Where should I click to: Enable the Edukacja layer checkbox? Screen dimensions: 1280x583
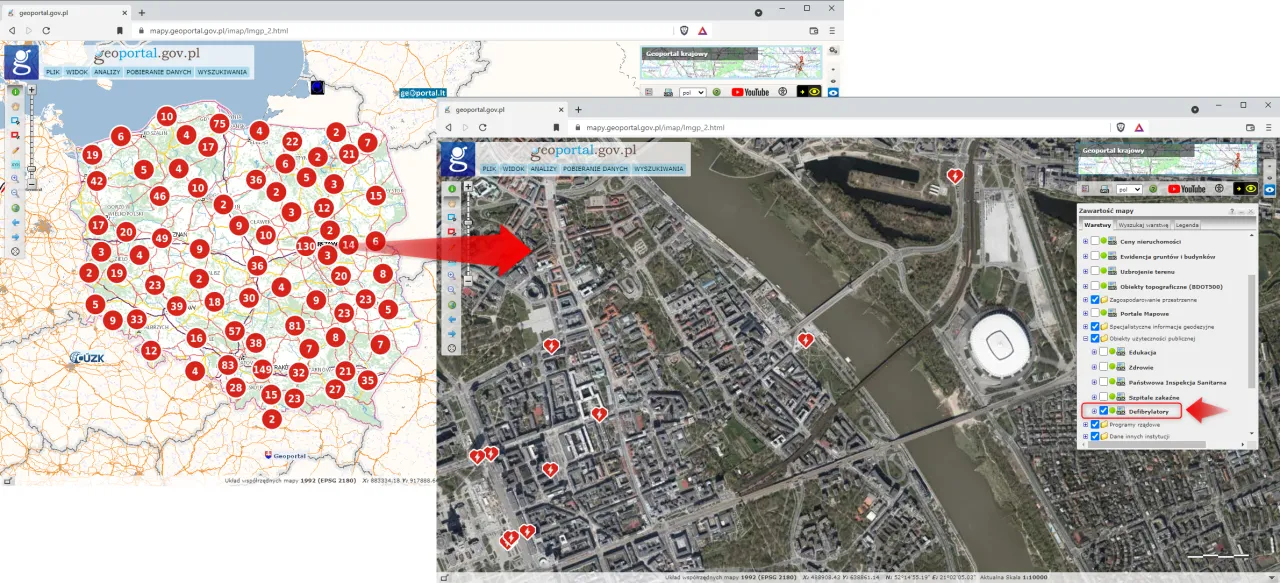tap(1103, 352)
